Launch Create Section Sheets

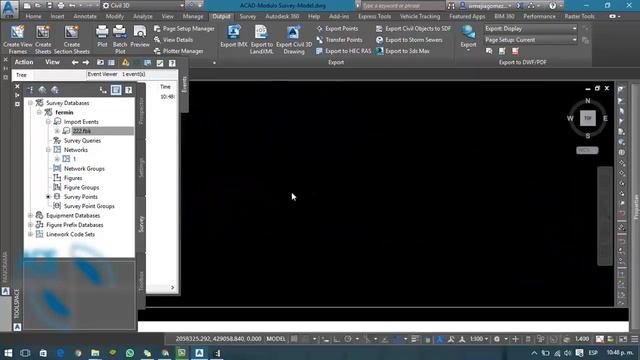[x=71, y=33]
